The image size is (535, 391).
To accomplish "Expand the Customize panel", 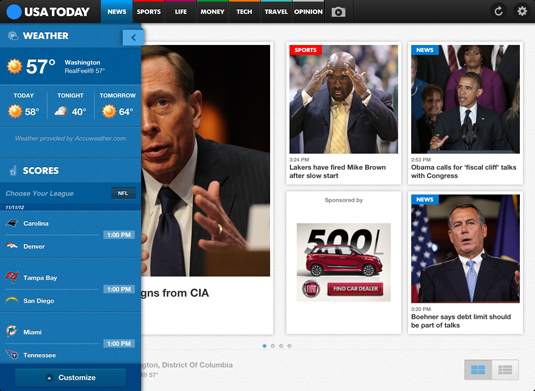I will (x=71, y=377).
